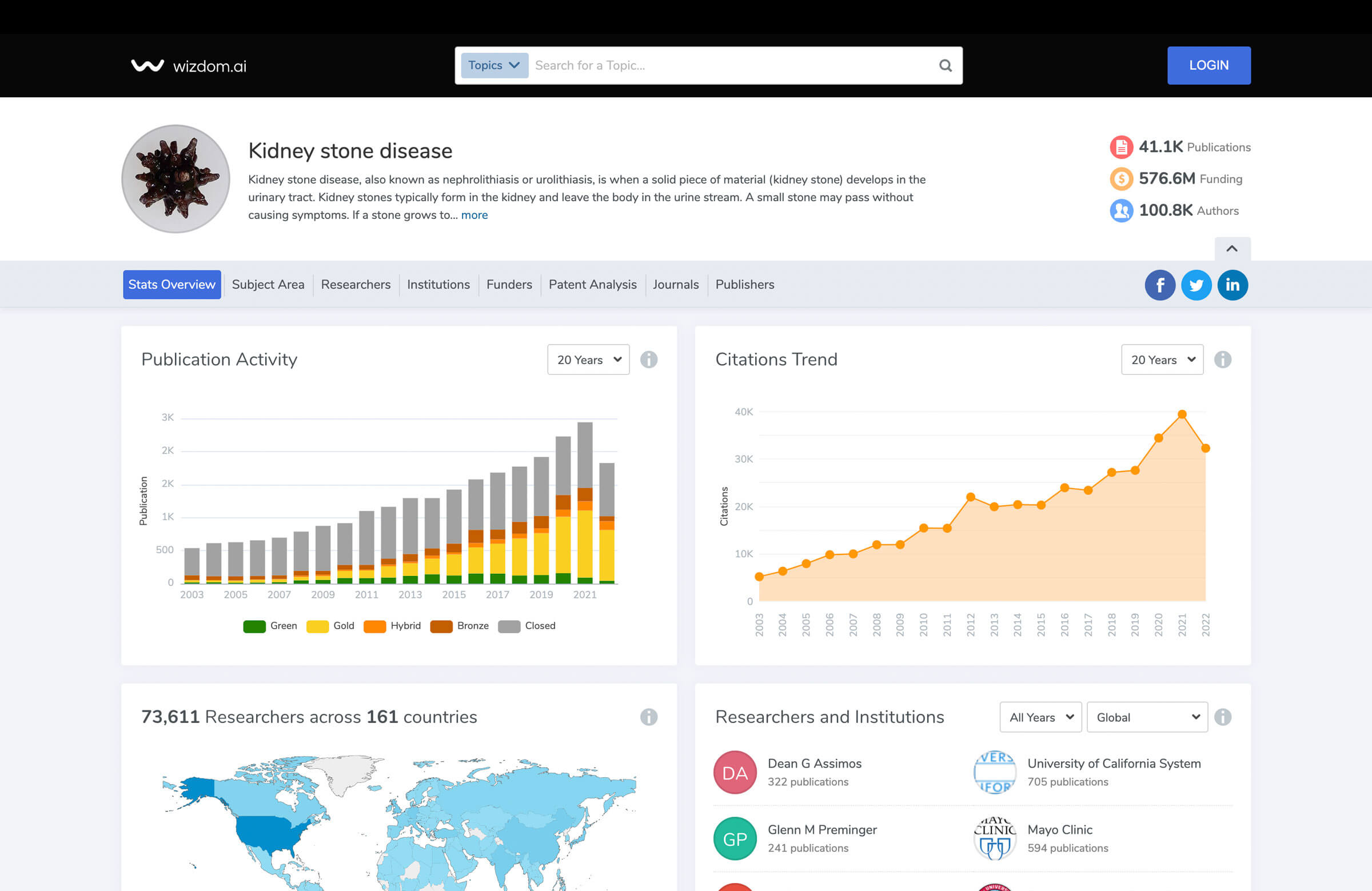Click Citations Trend info icon

(x=1222, y=359)
